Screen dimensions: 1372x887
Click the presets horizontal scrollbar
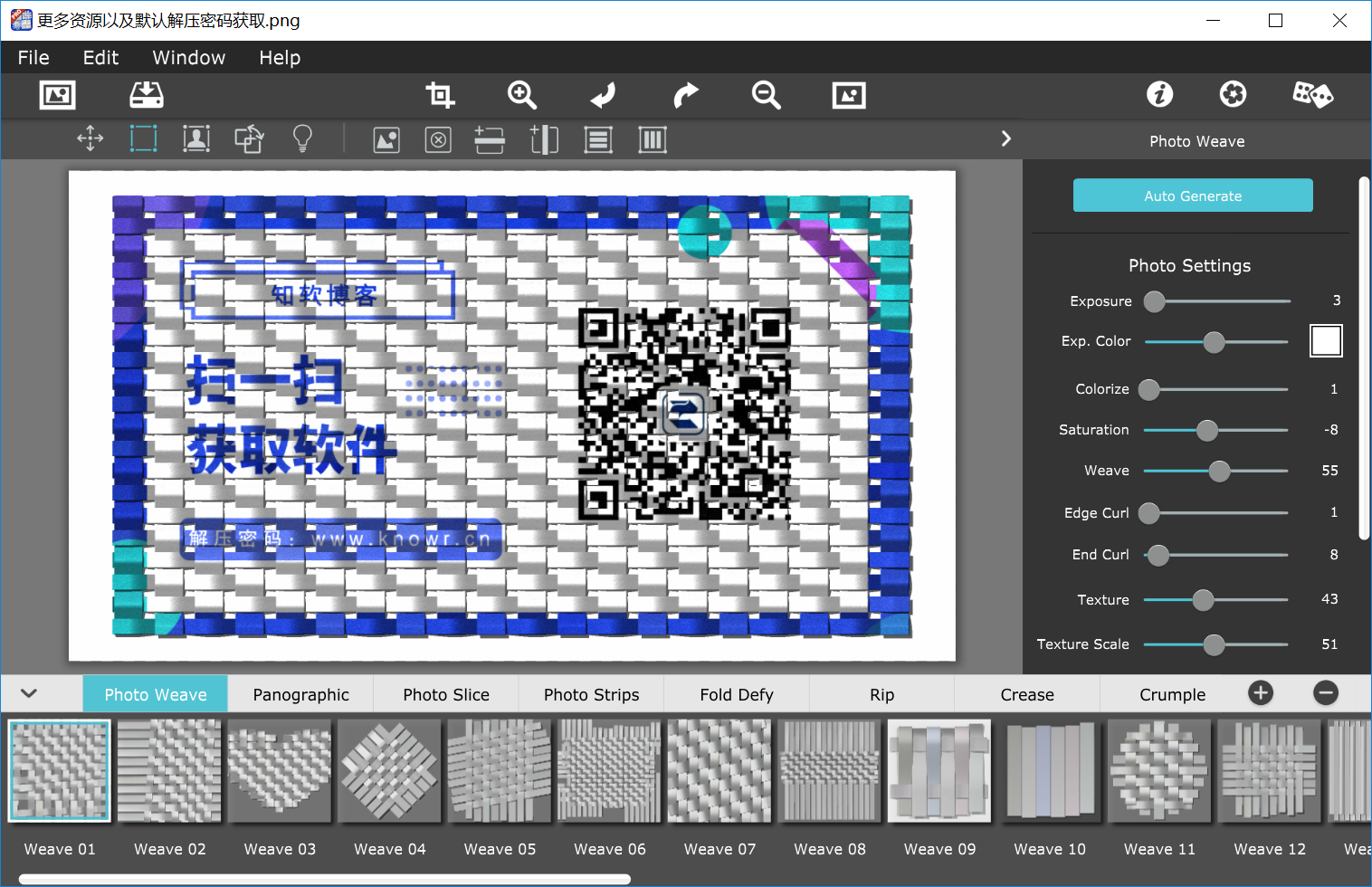pos(324,879)
